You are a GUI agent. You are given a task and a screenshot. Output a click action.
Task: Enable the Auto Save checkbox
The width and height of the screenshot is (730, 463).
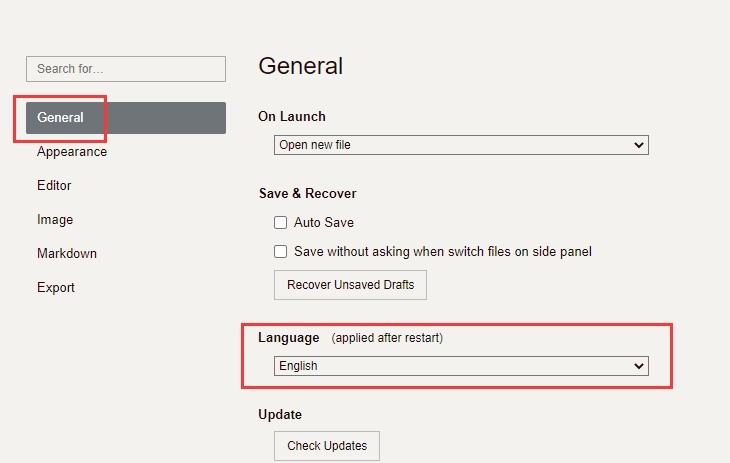(x=281, y=223)
